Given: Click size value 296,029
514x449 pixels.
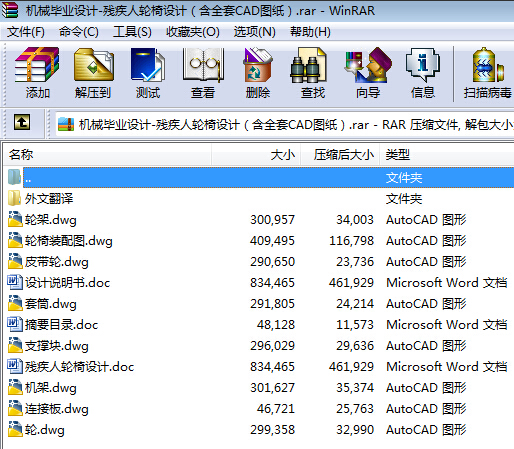Looking at the screenshot, I should tap(272, 346).
